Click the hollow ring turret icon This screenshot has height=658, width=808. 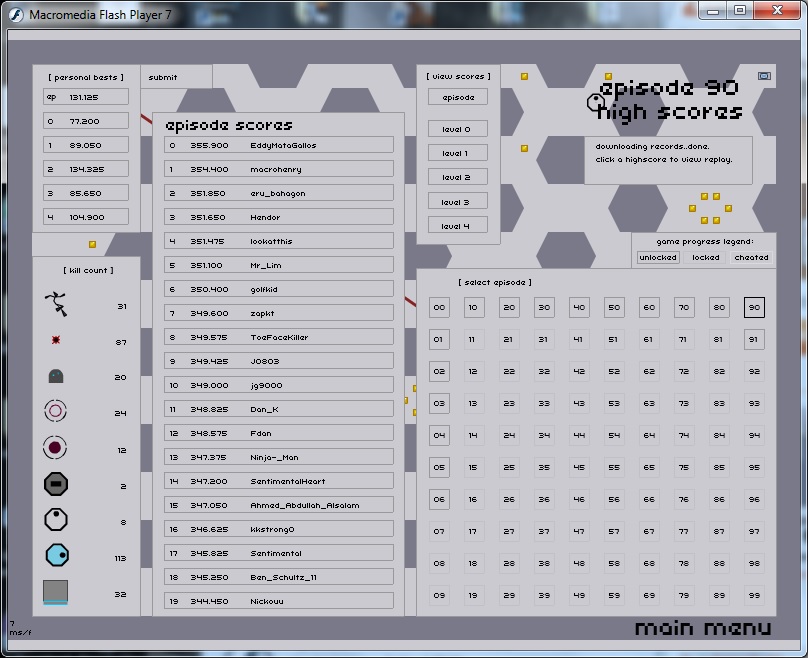(56, 411)
